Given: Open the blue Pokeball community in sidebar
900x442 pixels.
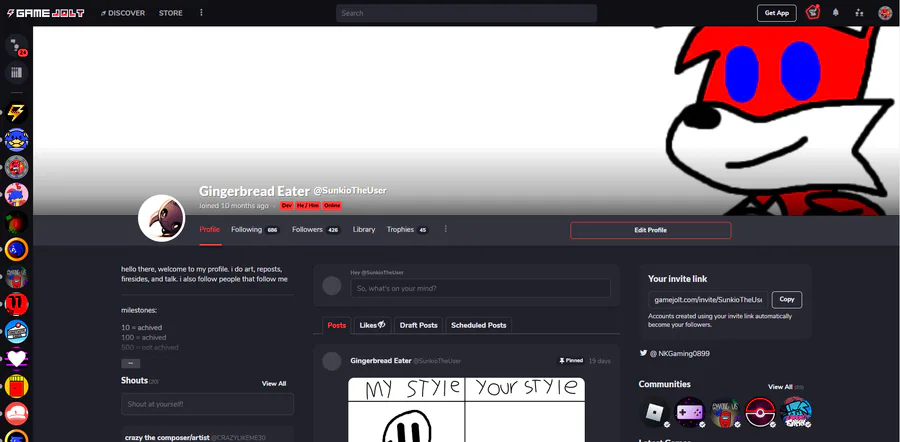Looking at the screenshot, I should 16,332.
